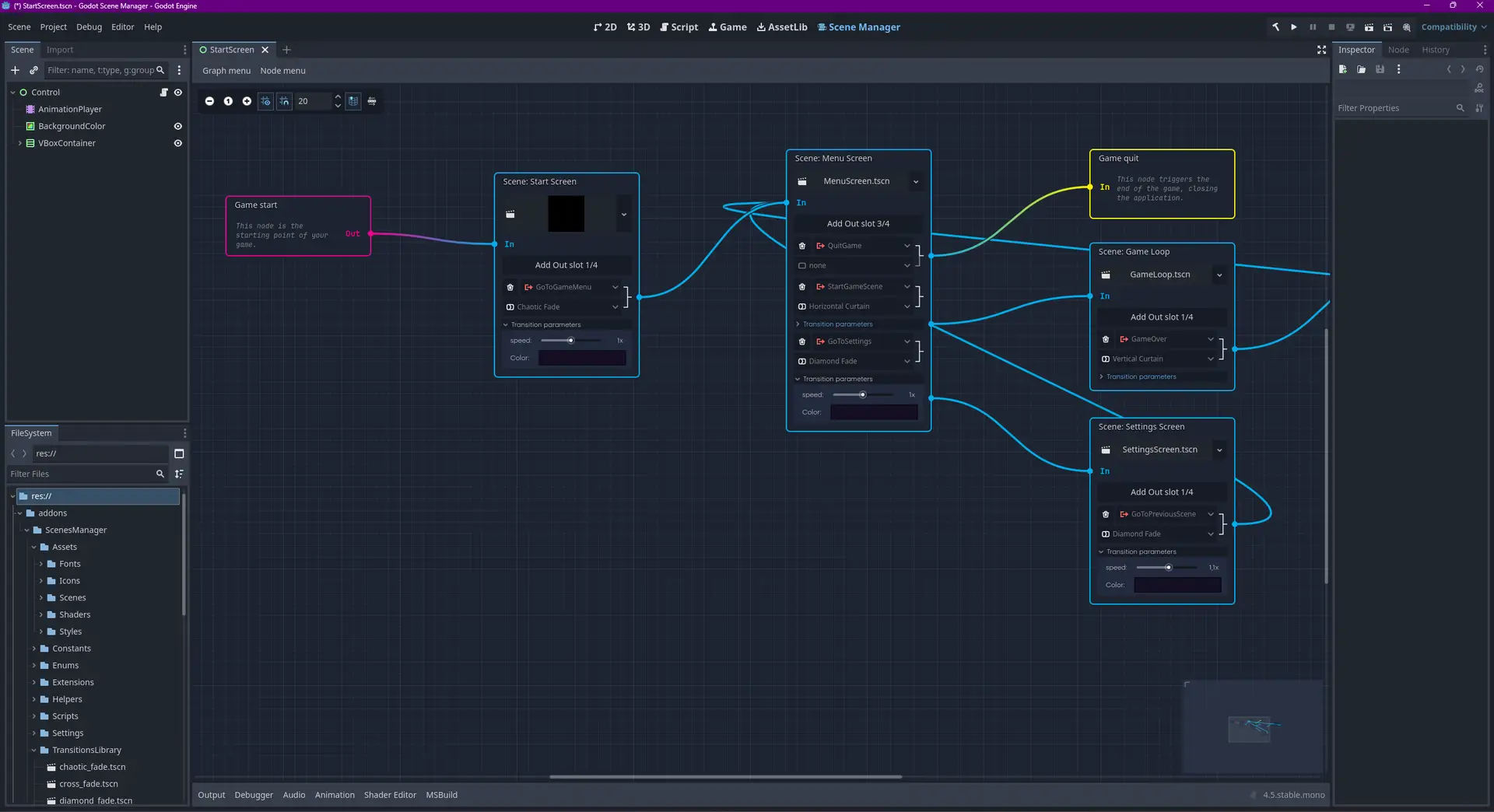This screenshot has width=1494, height=812.
Task: Instantiate a child scene via link icon
Action: pyautogui.click(x=33, y=70)
